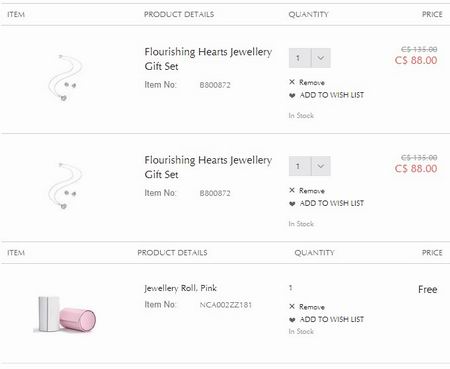Click the X remove icon for second gift set
The image size is (450, 369).
pos(292,190)
